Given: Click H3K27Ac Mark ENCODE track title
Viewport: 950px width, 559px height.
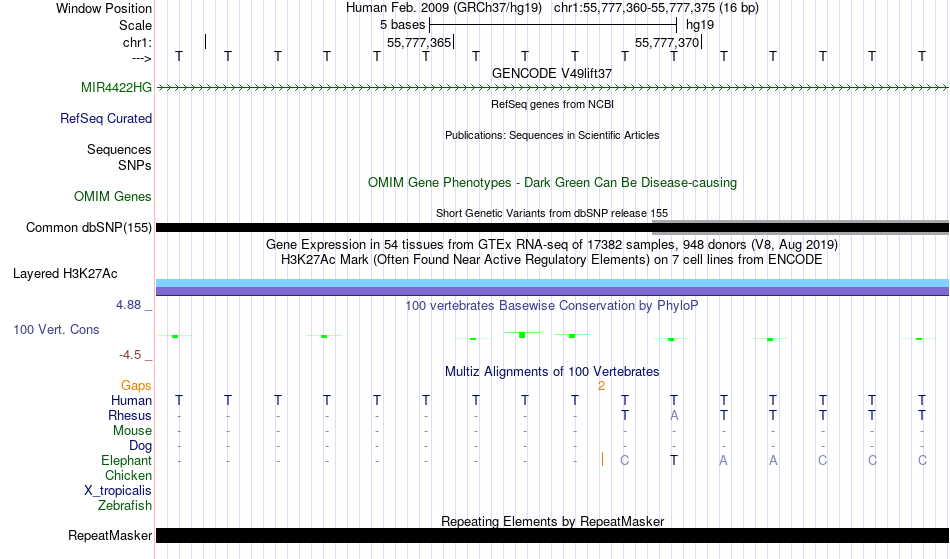Looking at the screenshot, I should click(x=552, y=260).
